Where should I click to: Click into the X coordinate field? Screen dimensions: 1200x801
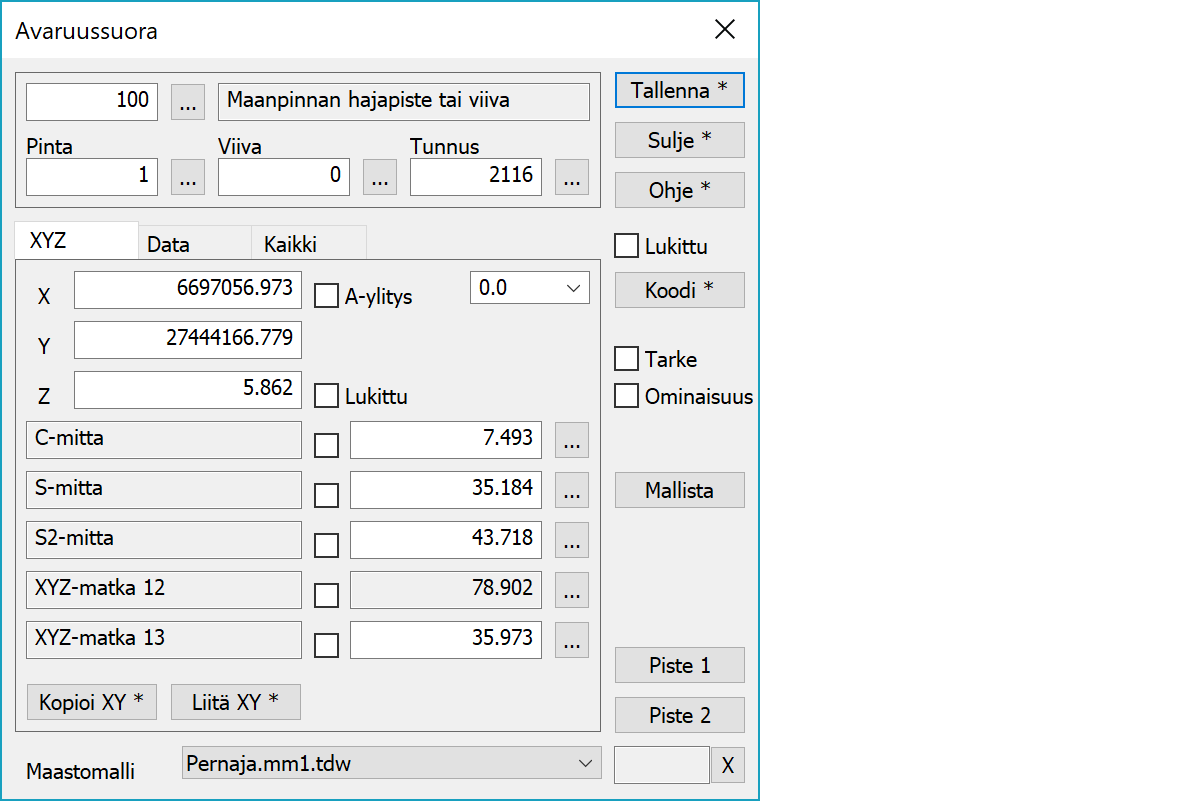187,289
